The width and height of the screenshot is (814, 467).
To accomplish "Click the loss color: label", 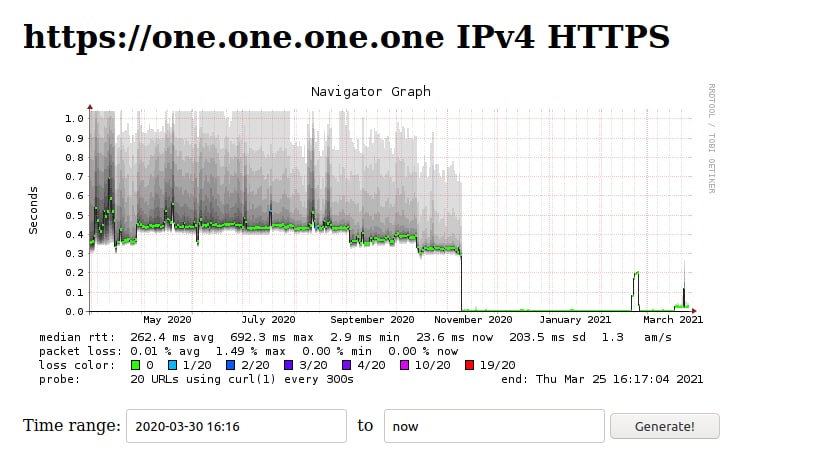I will (x=77, y=365).
